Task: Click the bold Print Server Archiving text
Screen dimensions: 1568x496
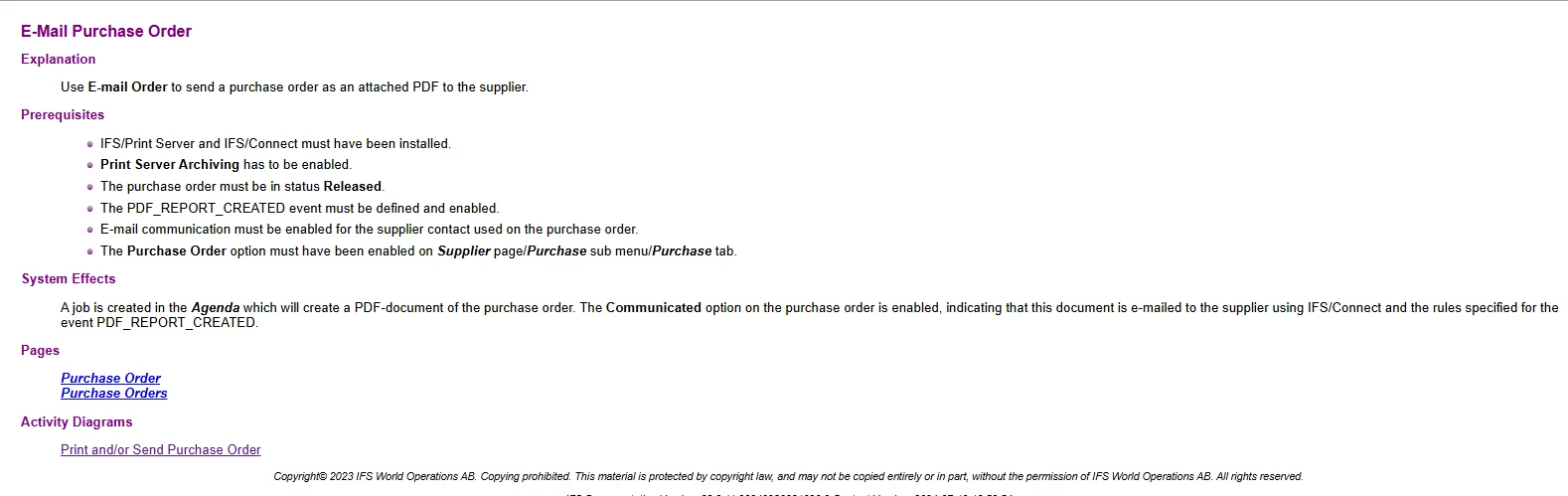Action: coord(170,165)
